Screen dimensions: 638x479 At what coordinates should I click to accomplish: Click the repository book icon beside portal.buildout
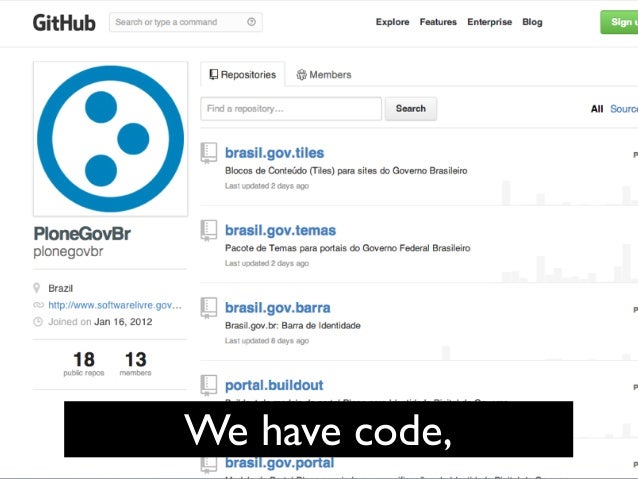point(209,385)
